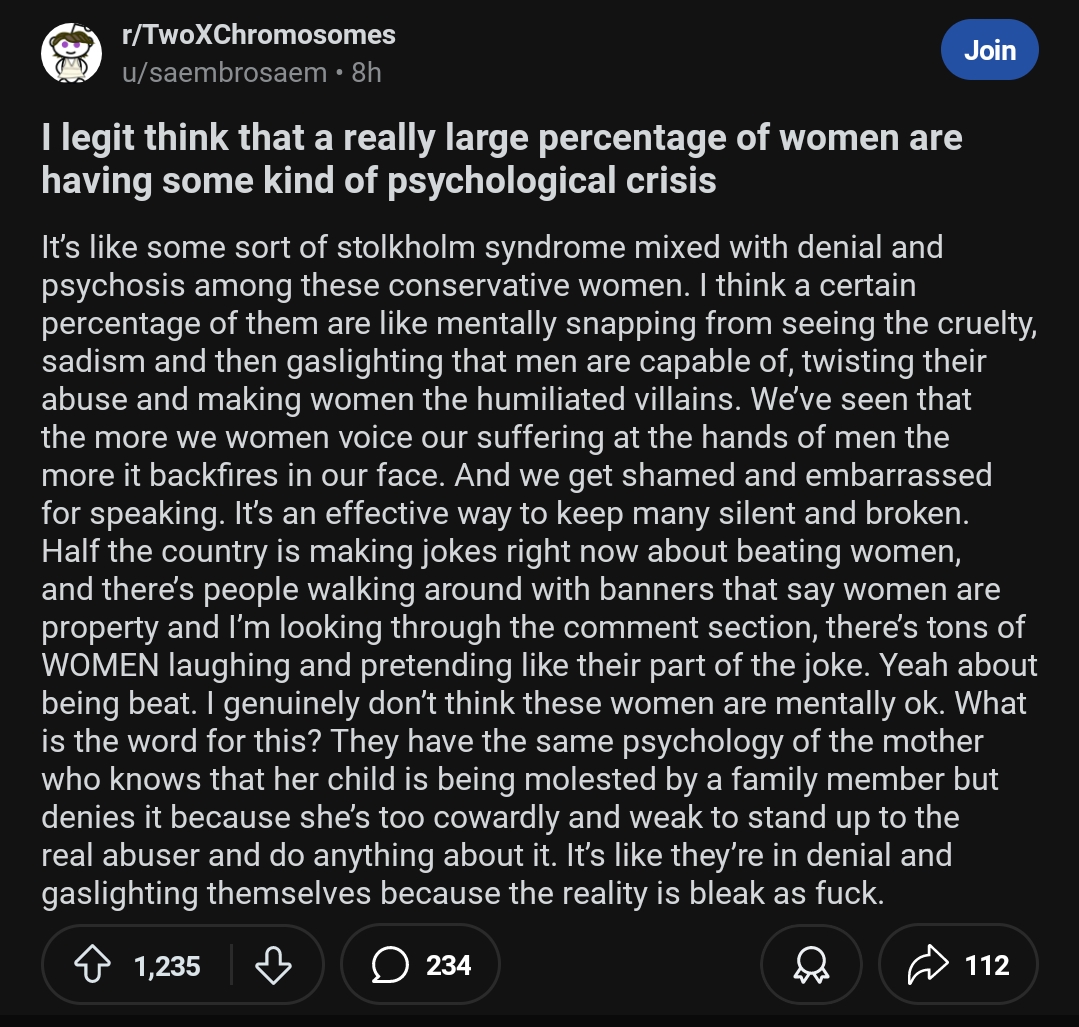Viewport: 1079px width, 1027px height.
Task: Click the TwoXChromosomes community avatar
Action: click(71, 53)
